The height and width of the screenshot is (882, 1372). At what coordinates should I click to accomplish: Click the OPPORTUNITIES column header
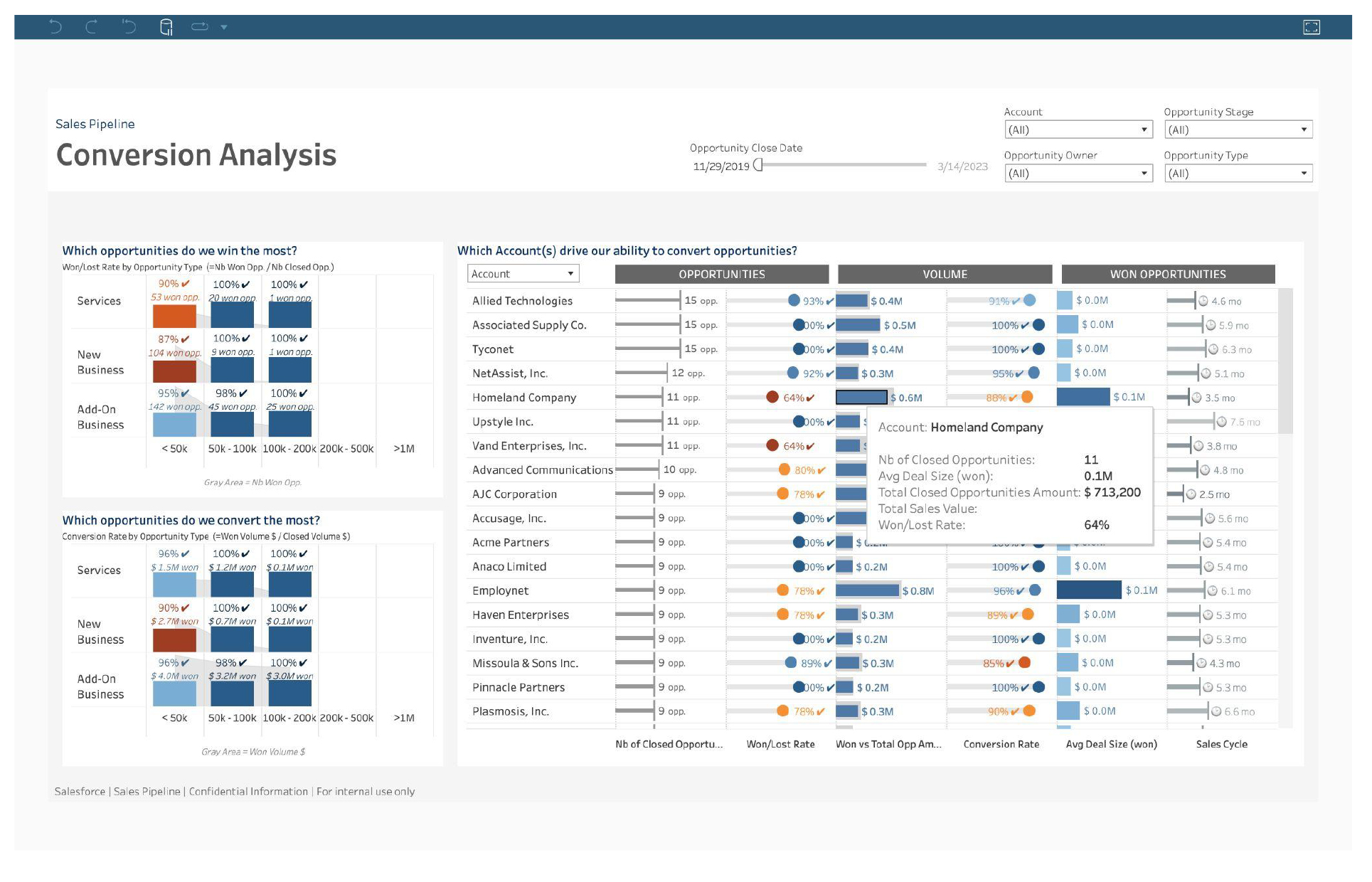[721, 274]
